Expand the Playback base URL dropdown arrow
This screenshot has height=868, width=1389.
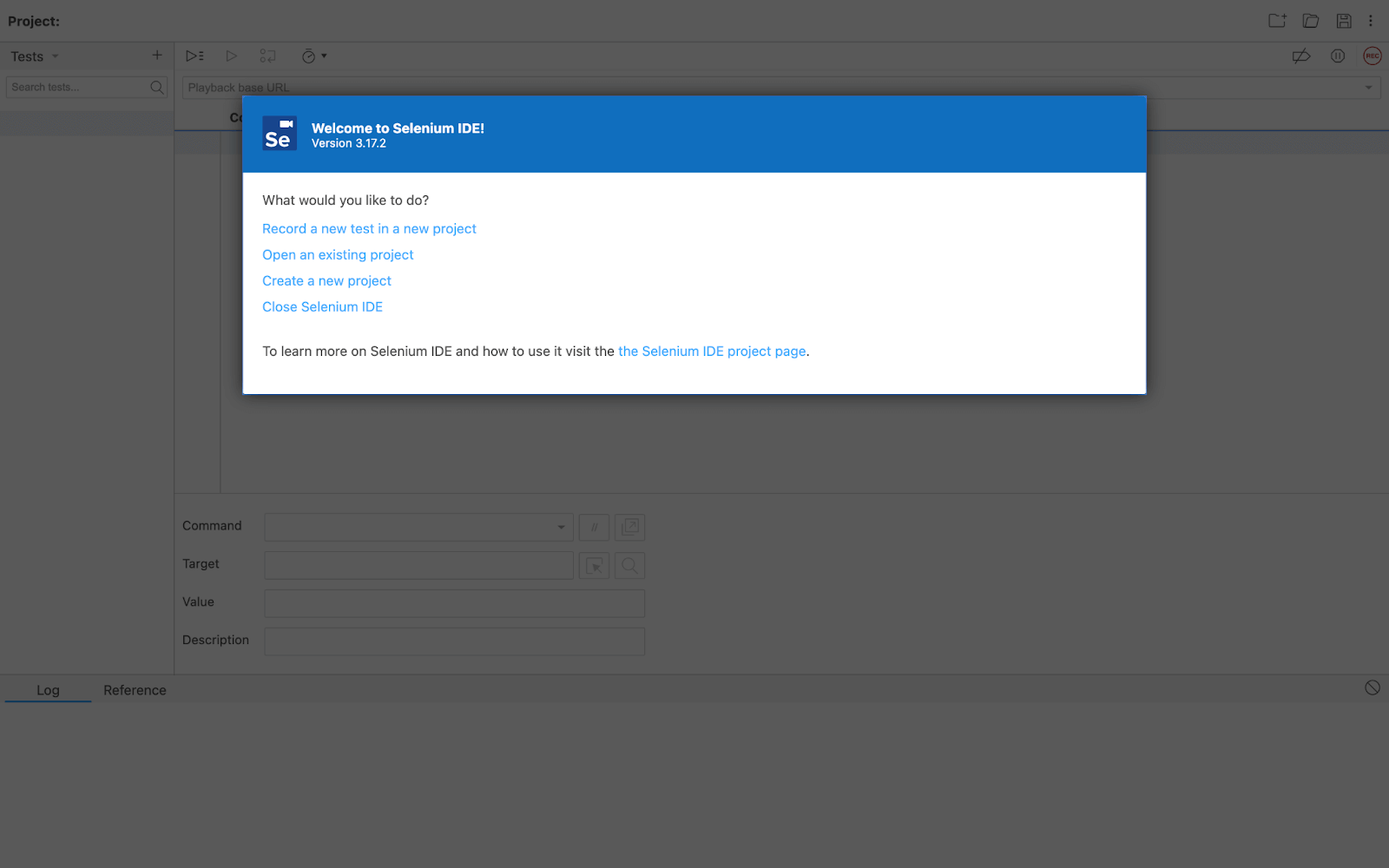(x=1368, y=88)
